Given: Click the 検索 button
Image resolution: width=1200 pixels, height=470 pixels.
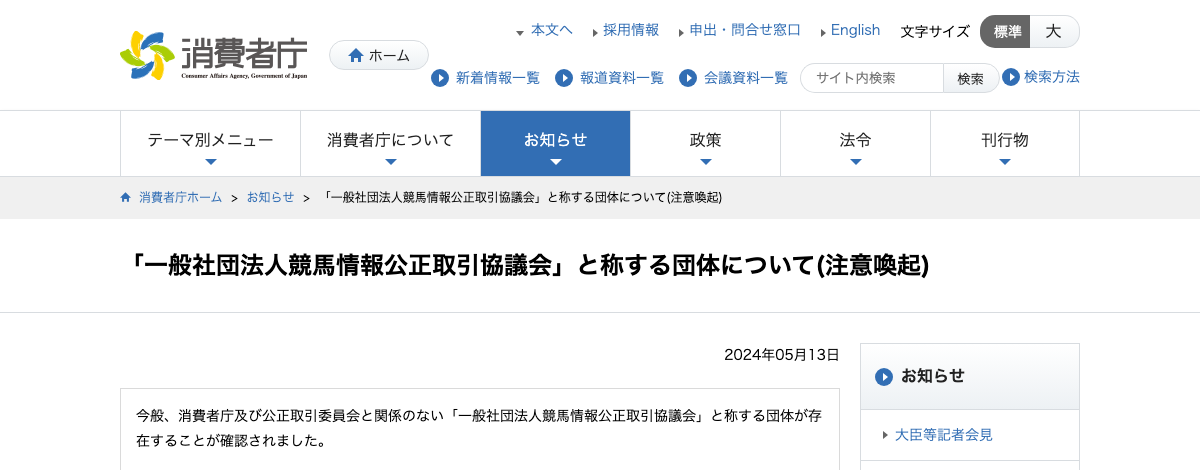Looking at the screenshot, I should pyautogui.click(x=971, y=78).
